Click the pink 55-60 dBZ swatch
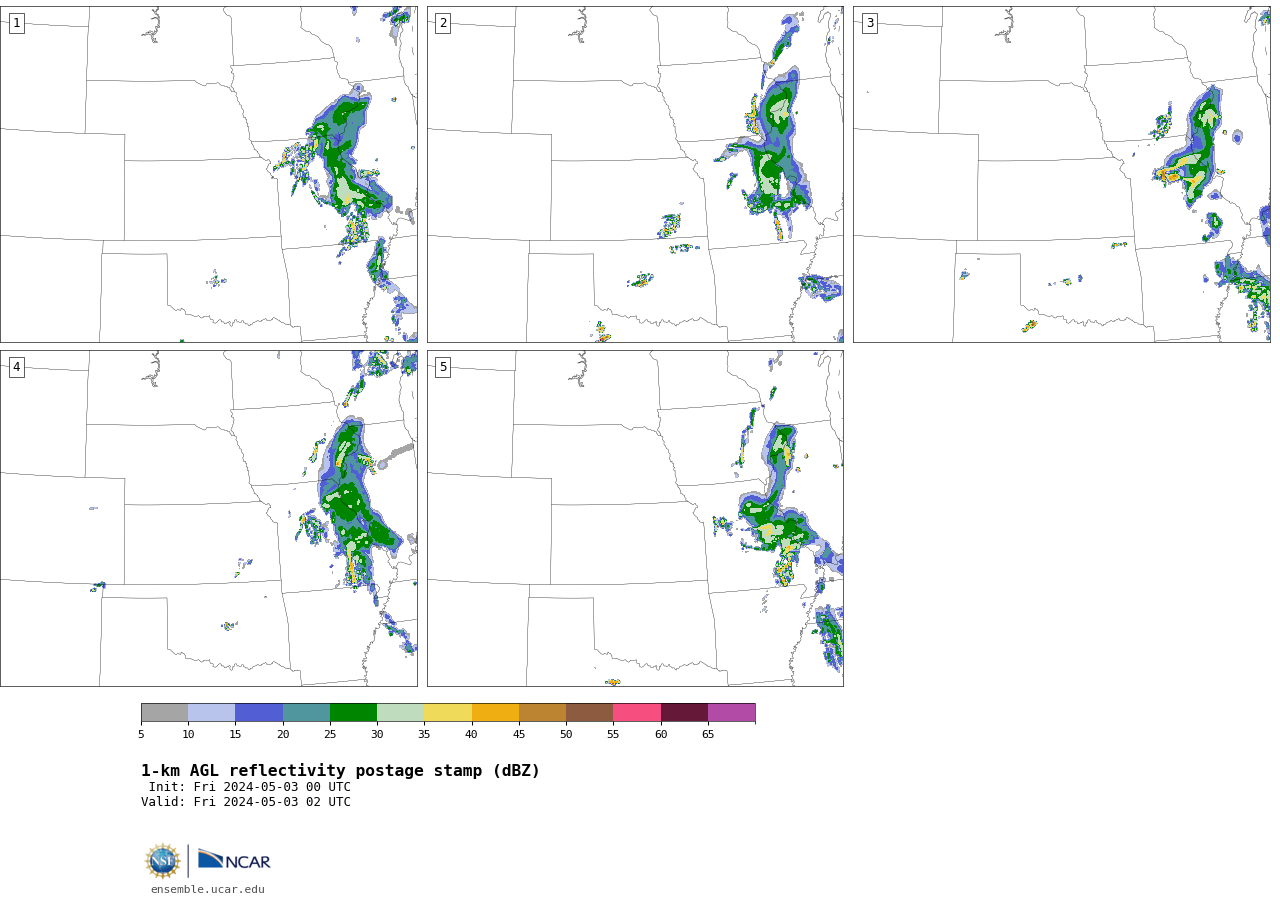The height and width of the screenshot is (901, 1280). pos(637,712)
